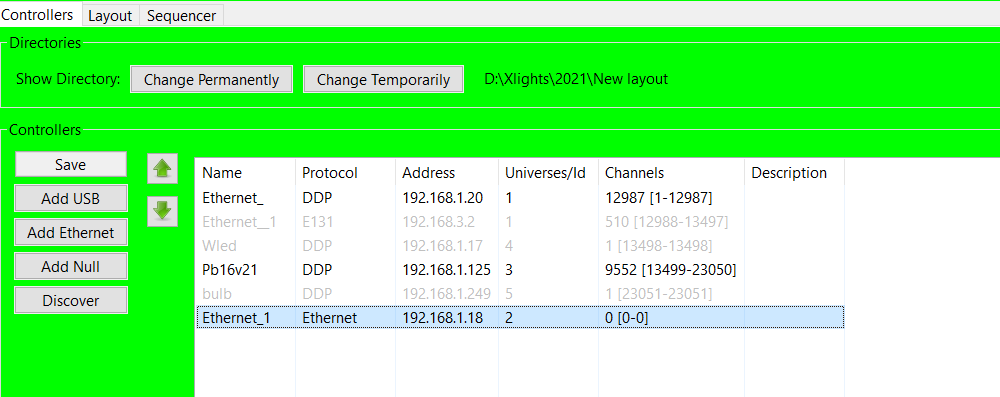Select the bulb controller row
This screenshot has height=397, width=1000.
pos(520,294)
